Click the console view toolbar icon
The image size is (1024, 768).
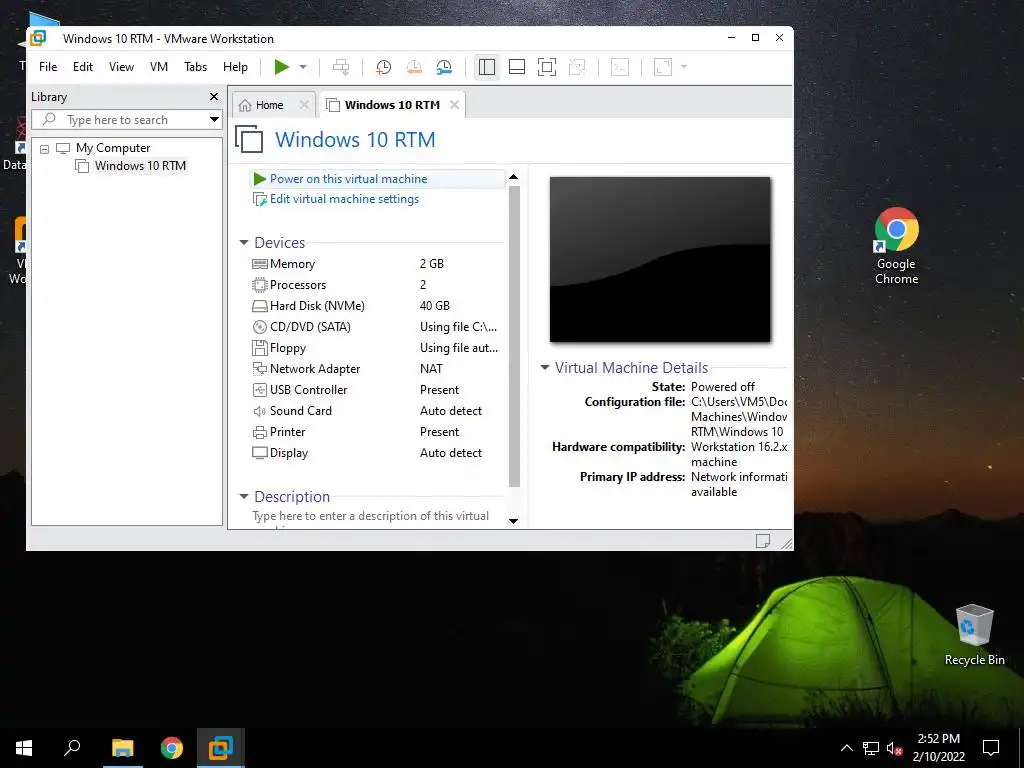[x=620, y=67]
